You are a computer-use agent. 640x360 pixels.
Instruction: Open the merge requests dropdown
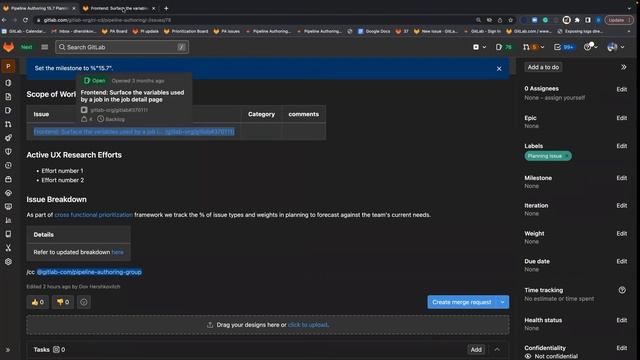(533, 47)
